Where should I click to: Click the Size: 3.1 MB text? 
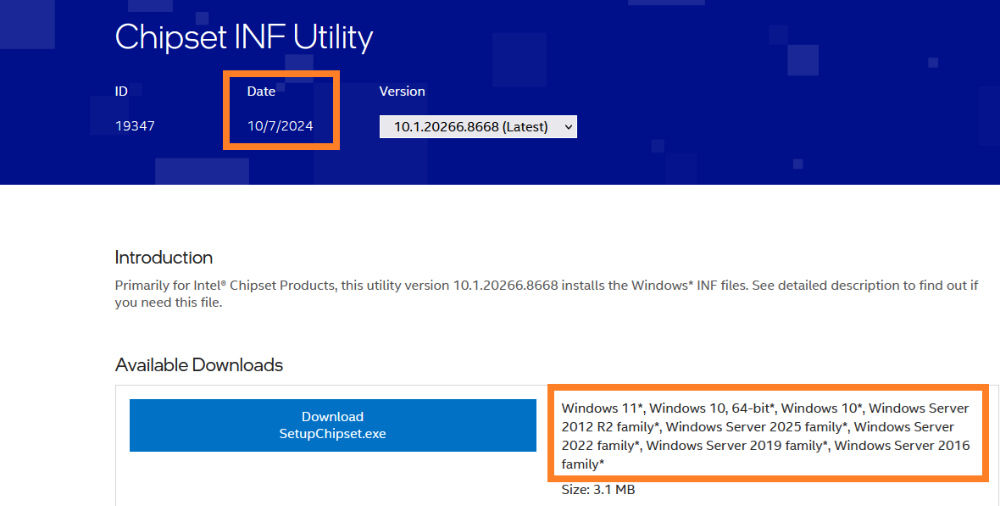(598, 490)
